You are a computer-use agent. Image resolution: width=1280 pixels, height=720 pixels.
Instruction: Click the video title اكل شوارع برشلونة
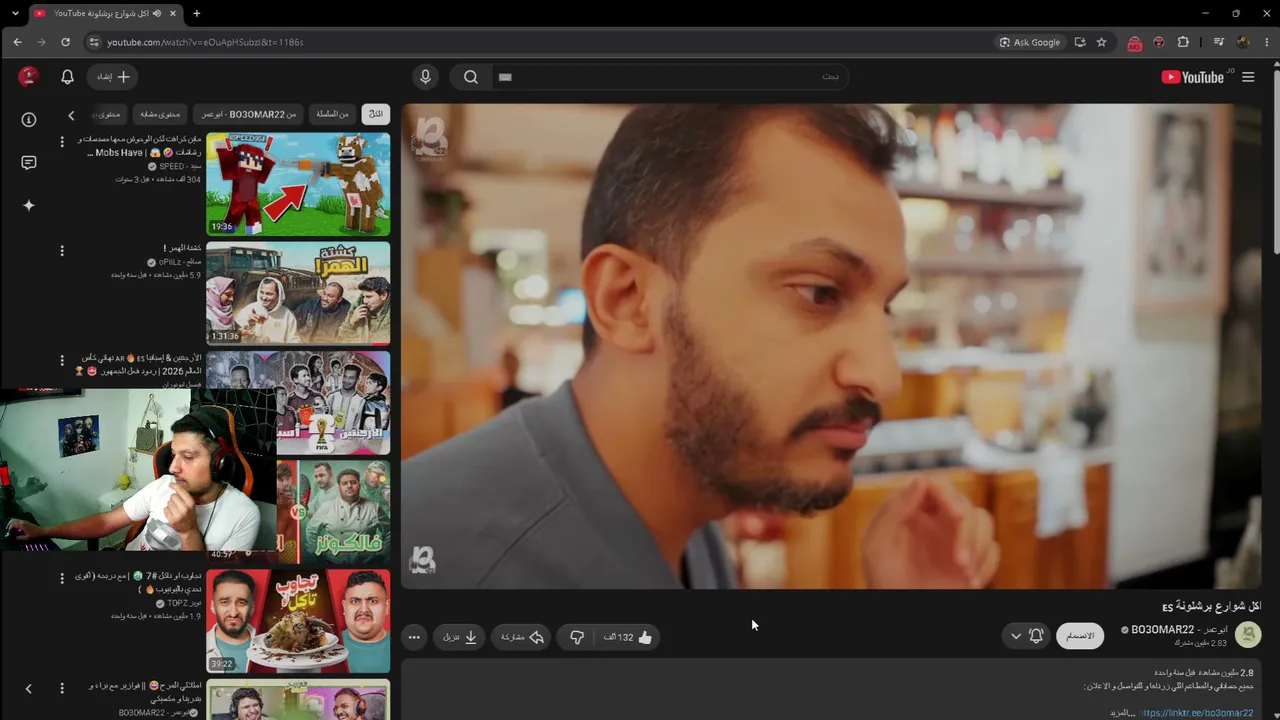[1211, 607]
